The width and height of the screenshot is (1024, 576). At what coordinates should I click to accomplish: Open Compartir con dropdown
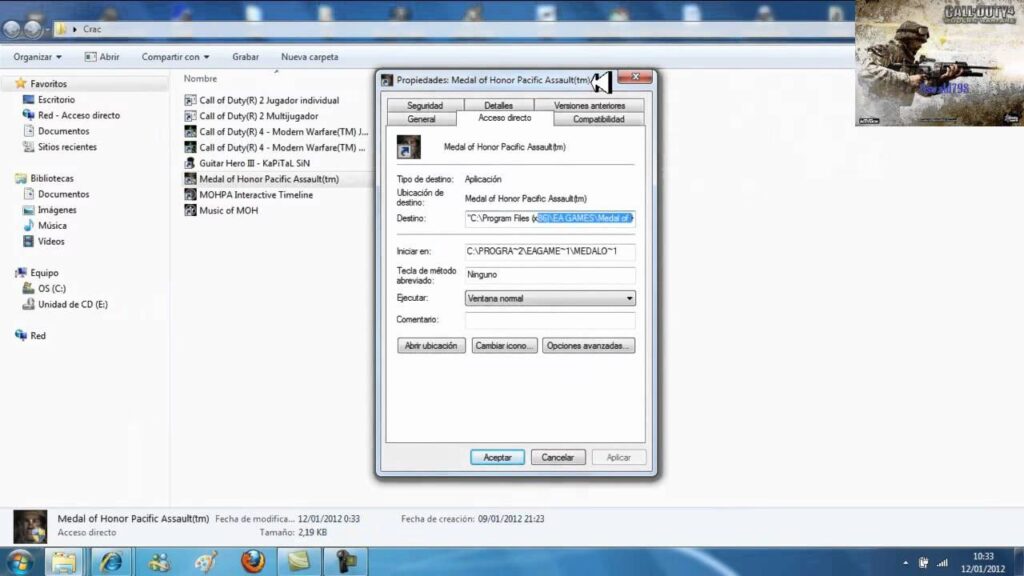click(x=175, y=57)
